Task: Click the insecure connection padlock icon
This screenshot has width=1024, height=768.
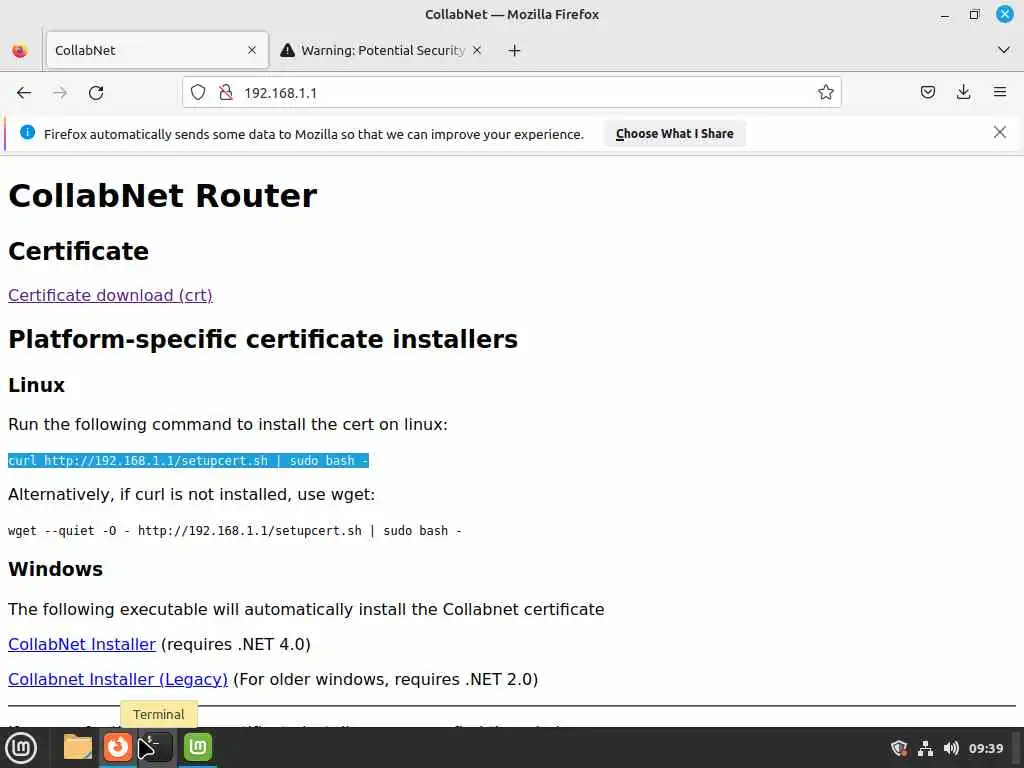Action: (226, 93)
